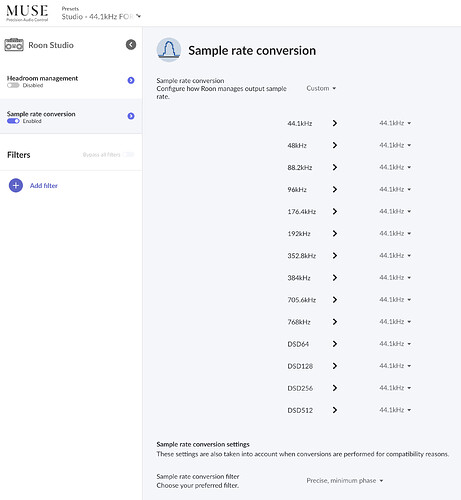The image size is (461, 500).
Task: Collapse sidebar with the back arrow icon
Action: (x=131, y=44)
